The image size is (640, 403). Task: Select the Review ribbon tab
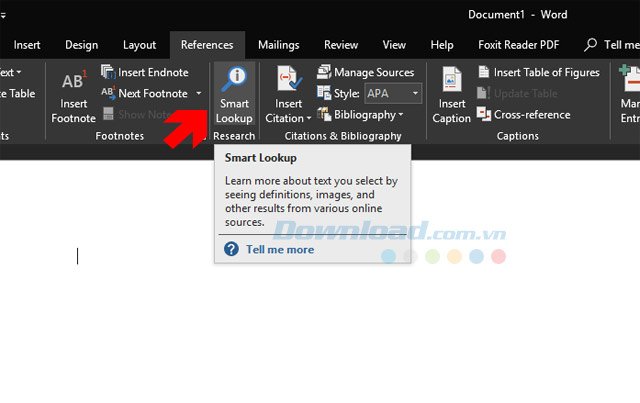(341, 45)
